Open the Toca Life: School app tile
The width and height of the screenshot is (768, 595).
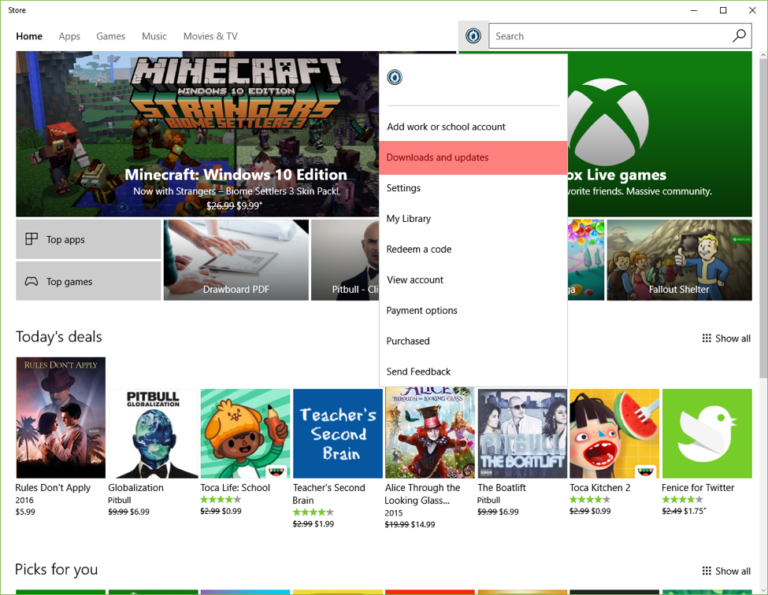(245, 433)
